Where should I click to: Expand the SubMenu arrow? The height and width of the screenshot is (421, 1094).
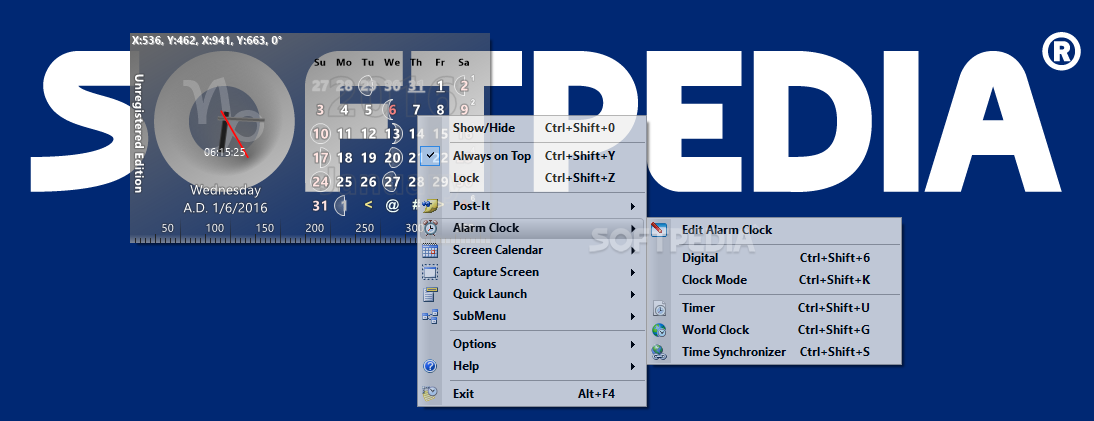pos(633,316)
